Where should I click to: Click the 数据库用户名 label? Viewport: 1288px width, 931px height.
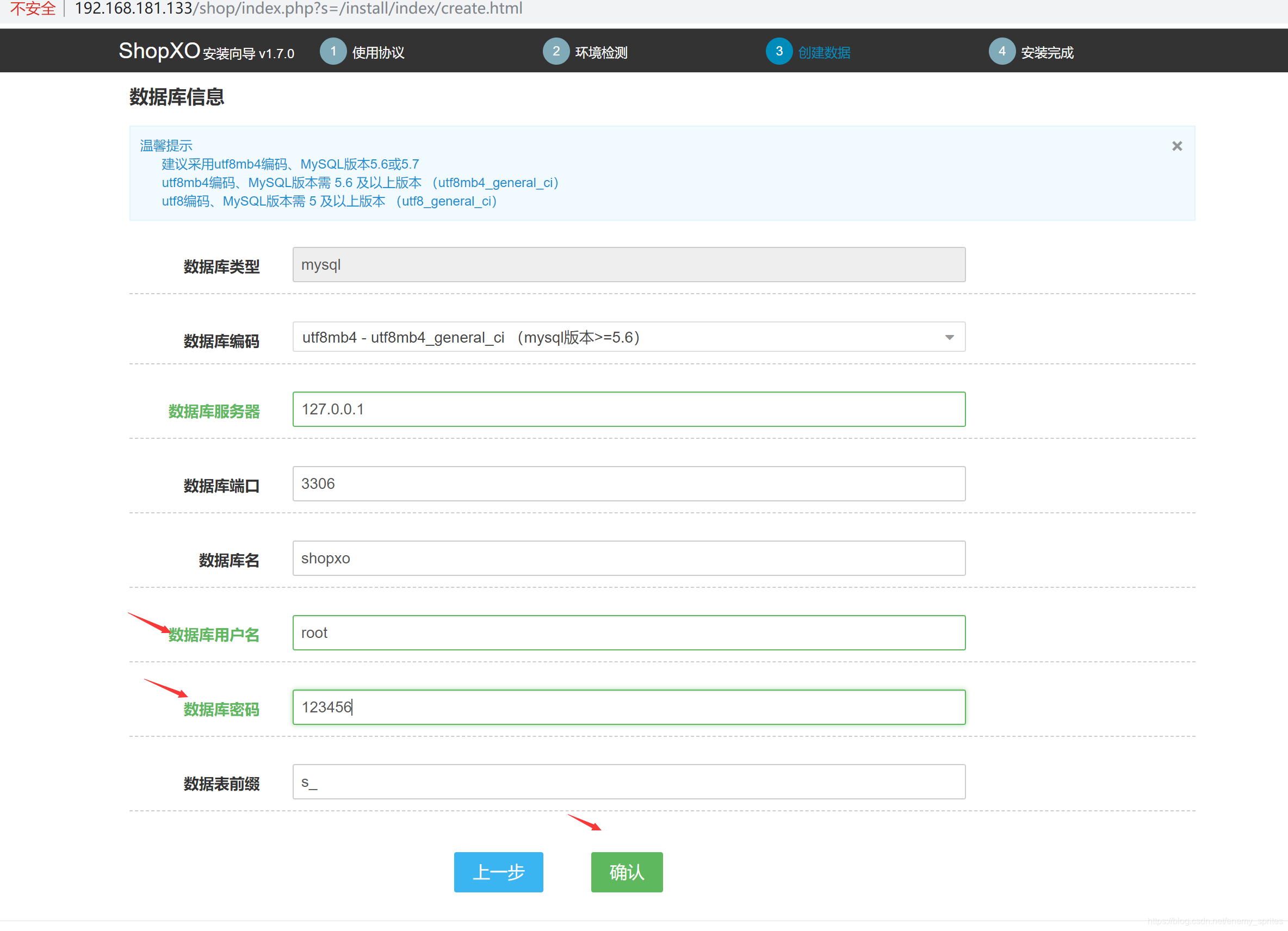[214, 635]
